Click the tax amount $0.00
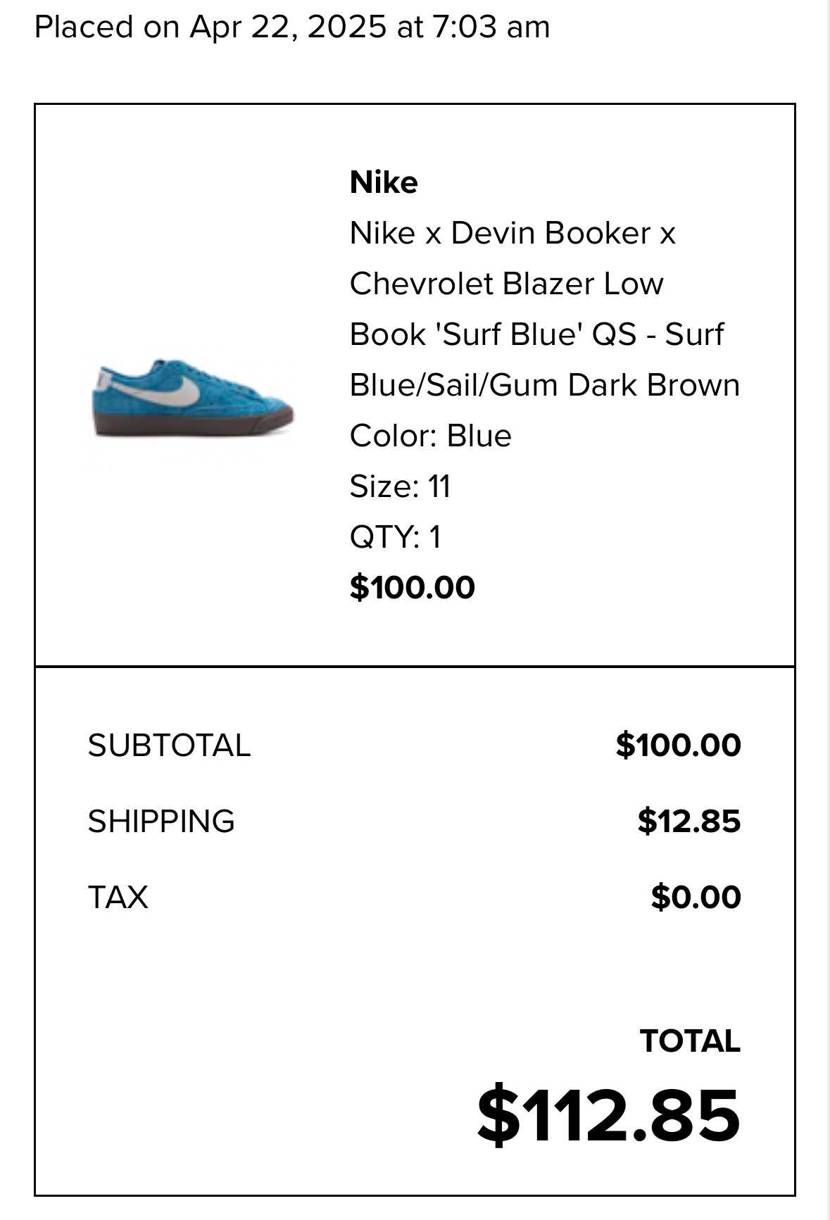Viewport: 830px width, 1220px height. coord(696,897)
